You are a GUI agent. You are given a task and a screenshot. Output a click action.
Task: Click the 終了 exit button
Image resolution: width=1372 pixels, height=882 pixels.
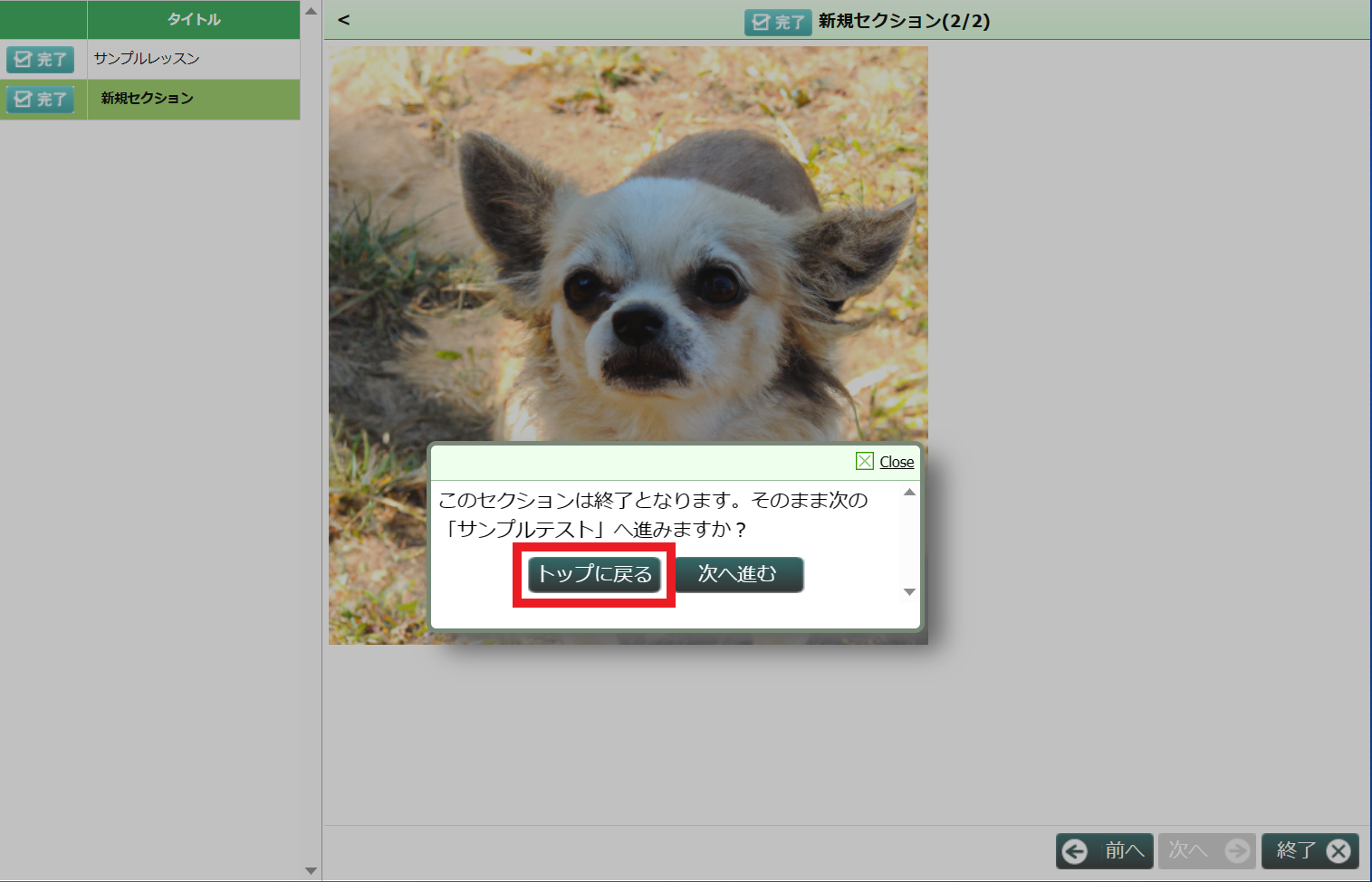[1310, 850]
